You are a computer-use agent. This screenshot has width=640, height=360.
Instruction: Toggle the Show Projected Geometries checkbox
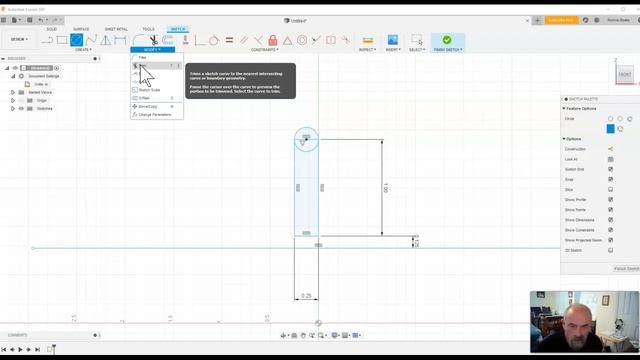(x=611, y=240)
